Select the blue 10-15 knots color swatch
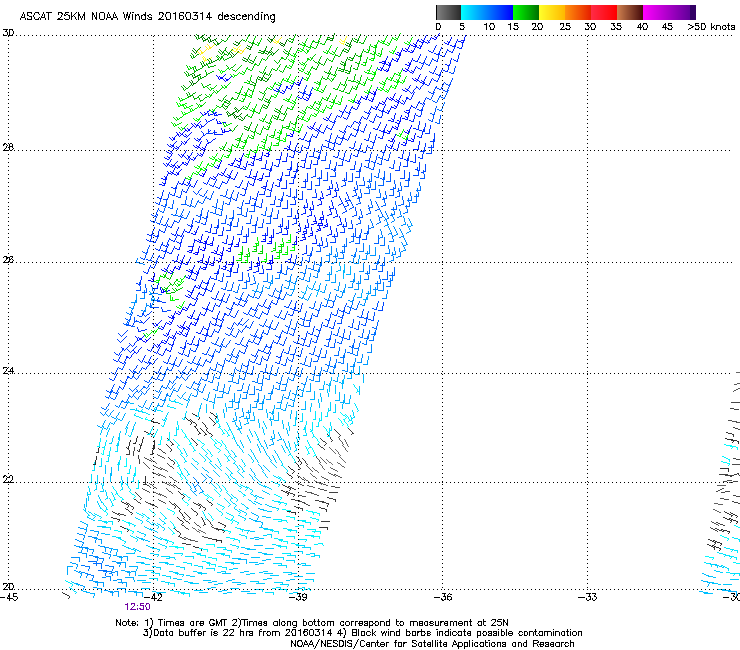The width and height of the screenshot is (740, 650). [x=500, y=12]
